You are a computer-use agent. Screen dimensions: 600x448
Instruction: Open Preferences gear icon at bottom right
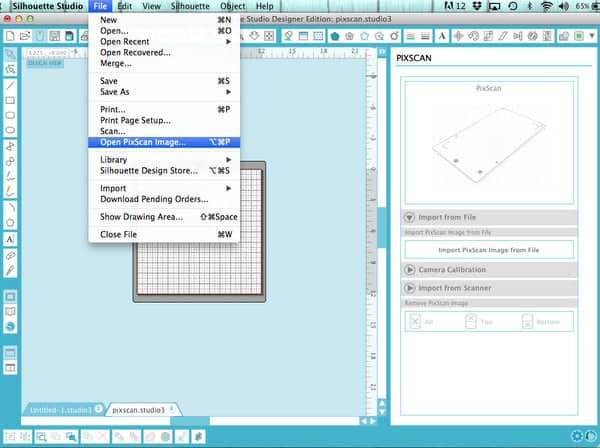(577, 436)
